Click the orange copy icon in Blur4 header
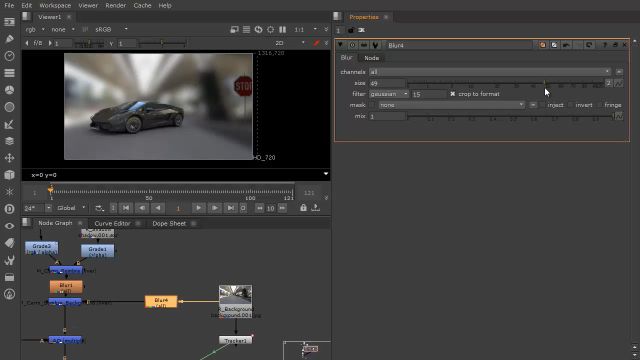Viewport: 640px width, 360px height. 542,45
